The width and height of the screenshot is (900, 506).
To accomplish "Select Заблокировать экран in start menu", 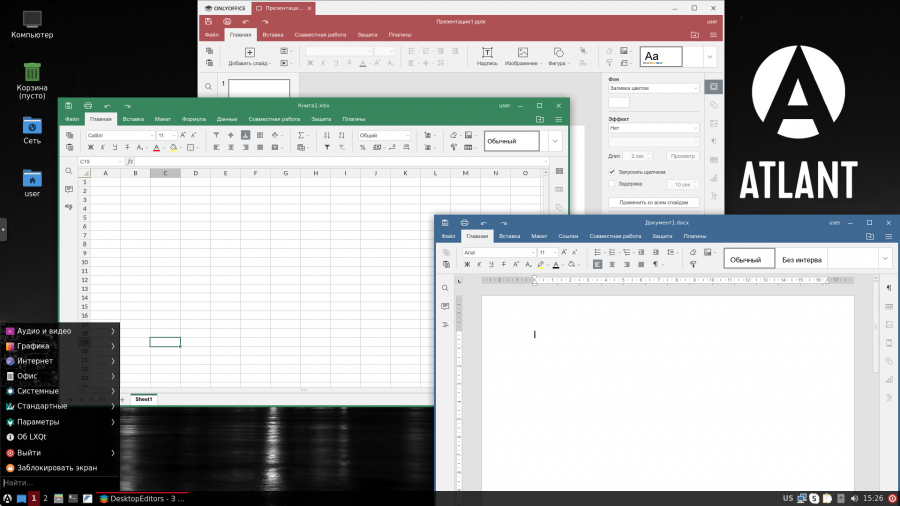I will 60,468.
